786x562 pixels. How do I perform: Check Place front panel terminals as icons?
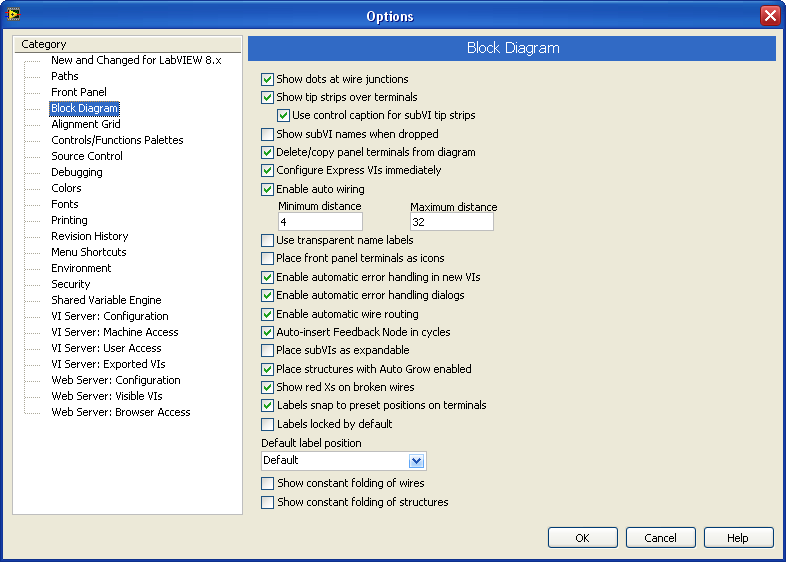click(x=268, y=259)
